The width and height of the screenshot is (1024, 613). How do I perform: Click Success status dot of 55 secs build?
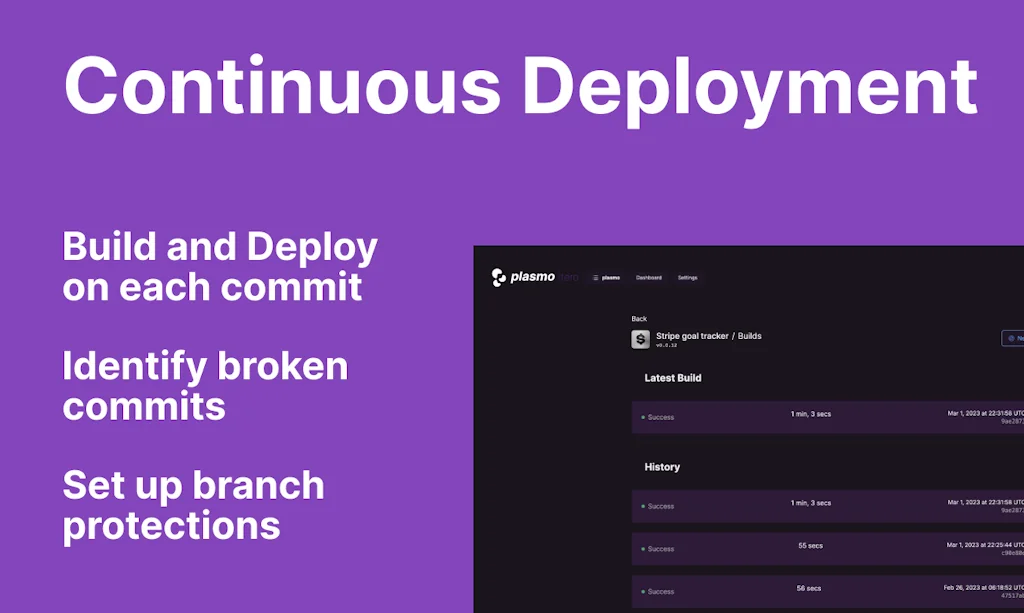(x=643, y=549)
